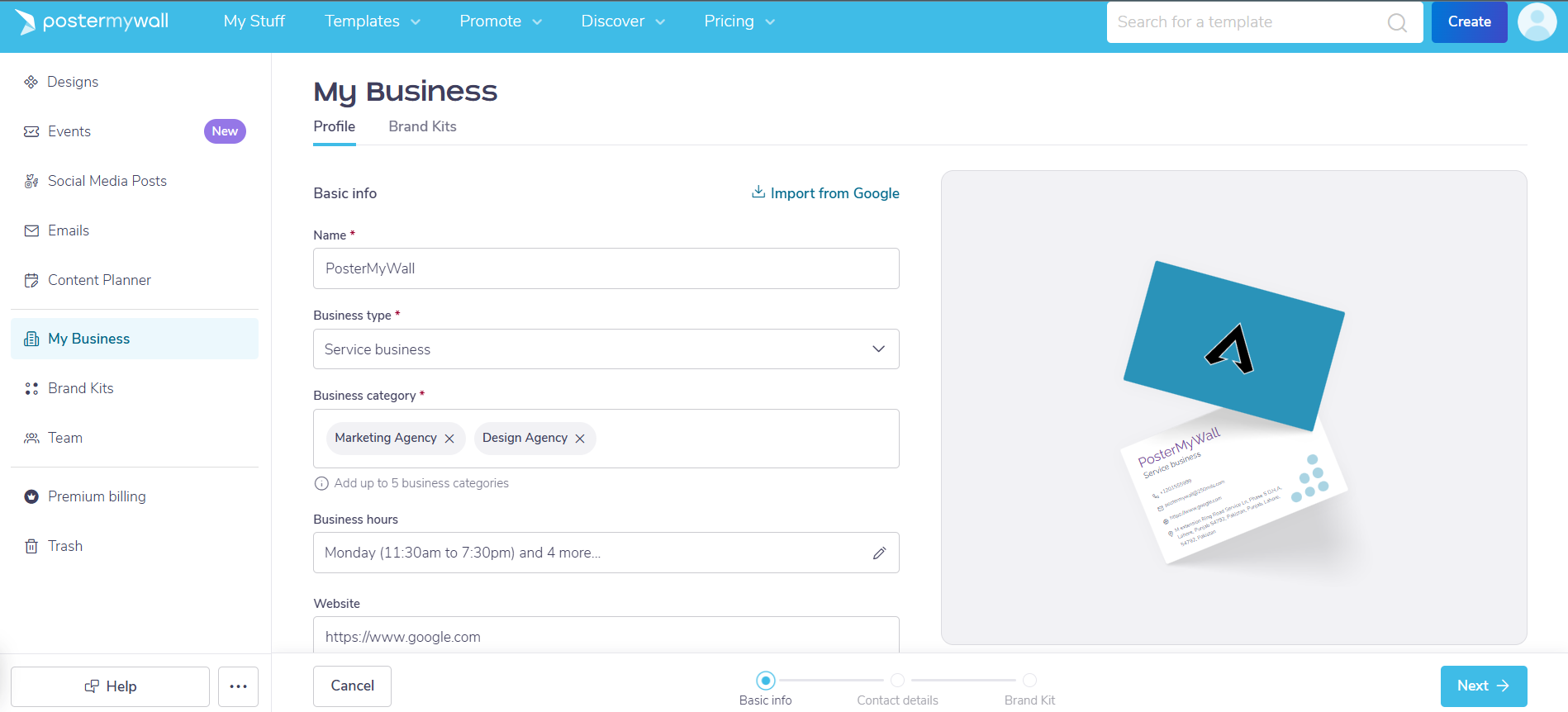
Task: Expand the Pricing menu
Action: tap(739, 21)
